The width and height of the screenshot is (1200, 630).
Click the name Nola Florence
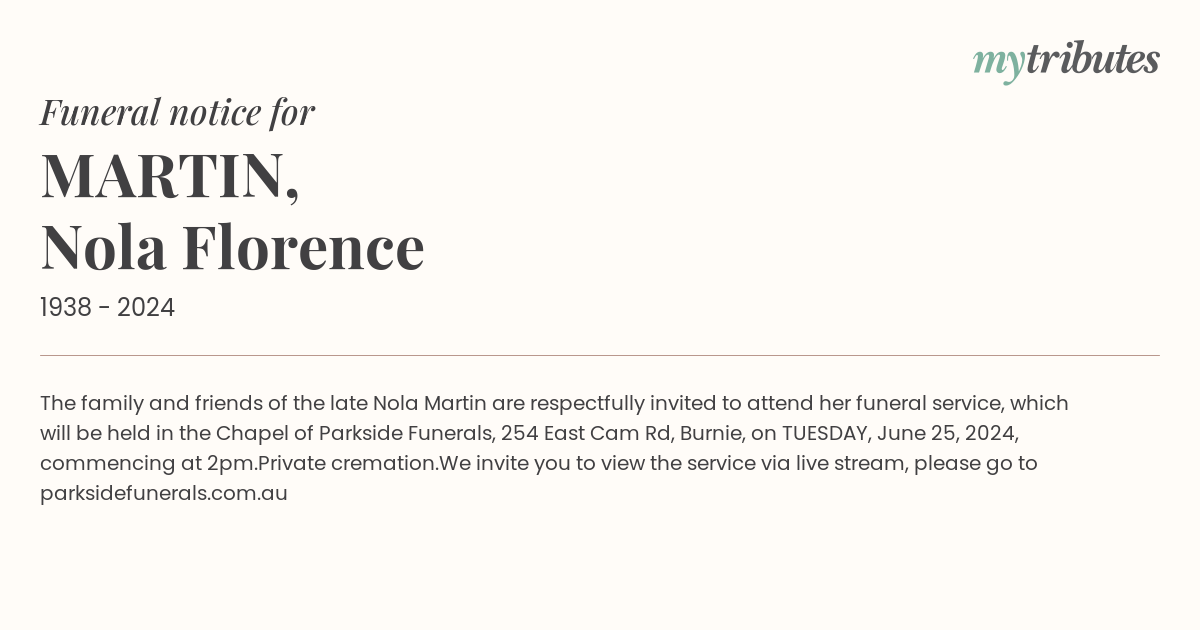[232, 248]
